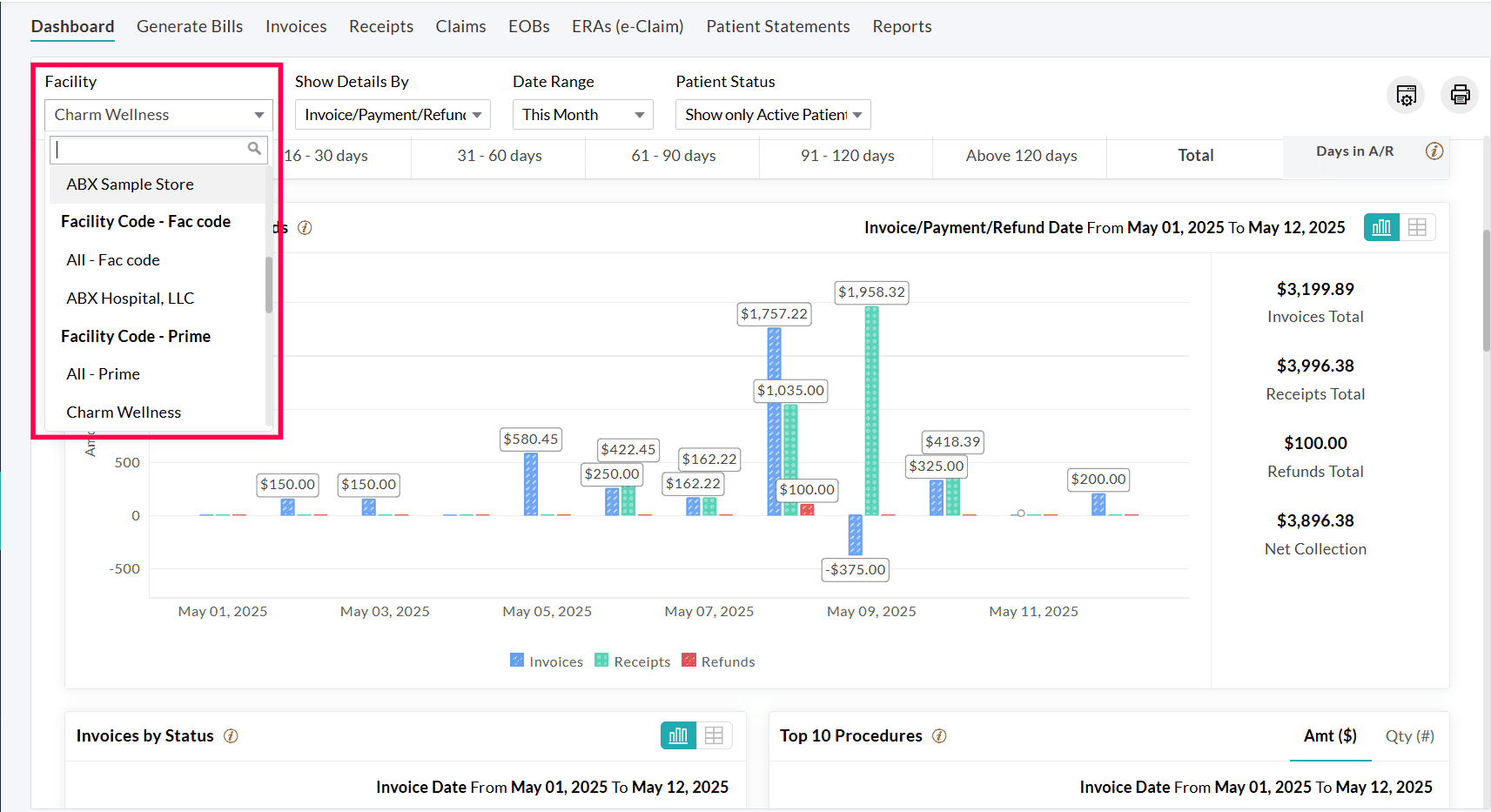Image resolution: width=1491 pixels, height=812 pixels.
Task: Click info icon beside Top 10 Procedures
Action: click(x=939, y=736)
